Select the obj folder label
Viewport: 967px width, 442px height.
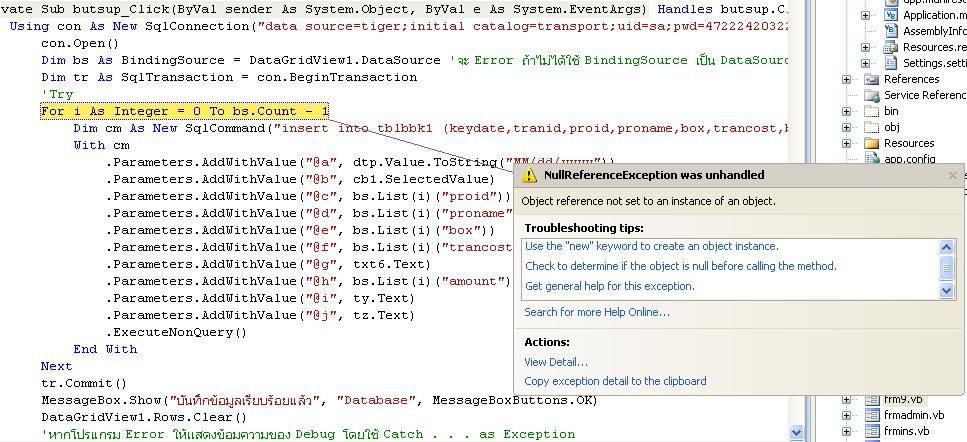[892, 127]
